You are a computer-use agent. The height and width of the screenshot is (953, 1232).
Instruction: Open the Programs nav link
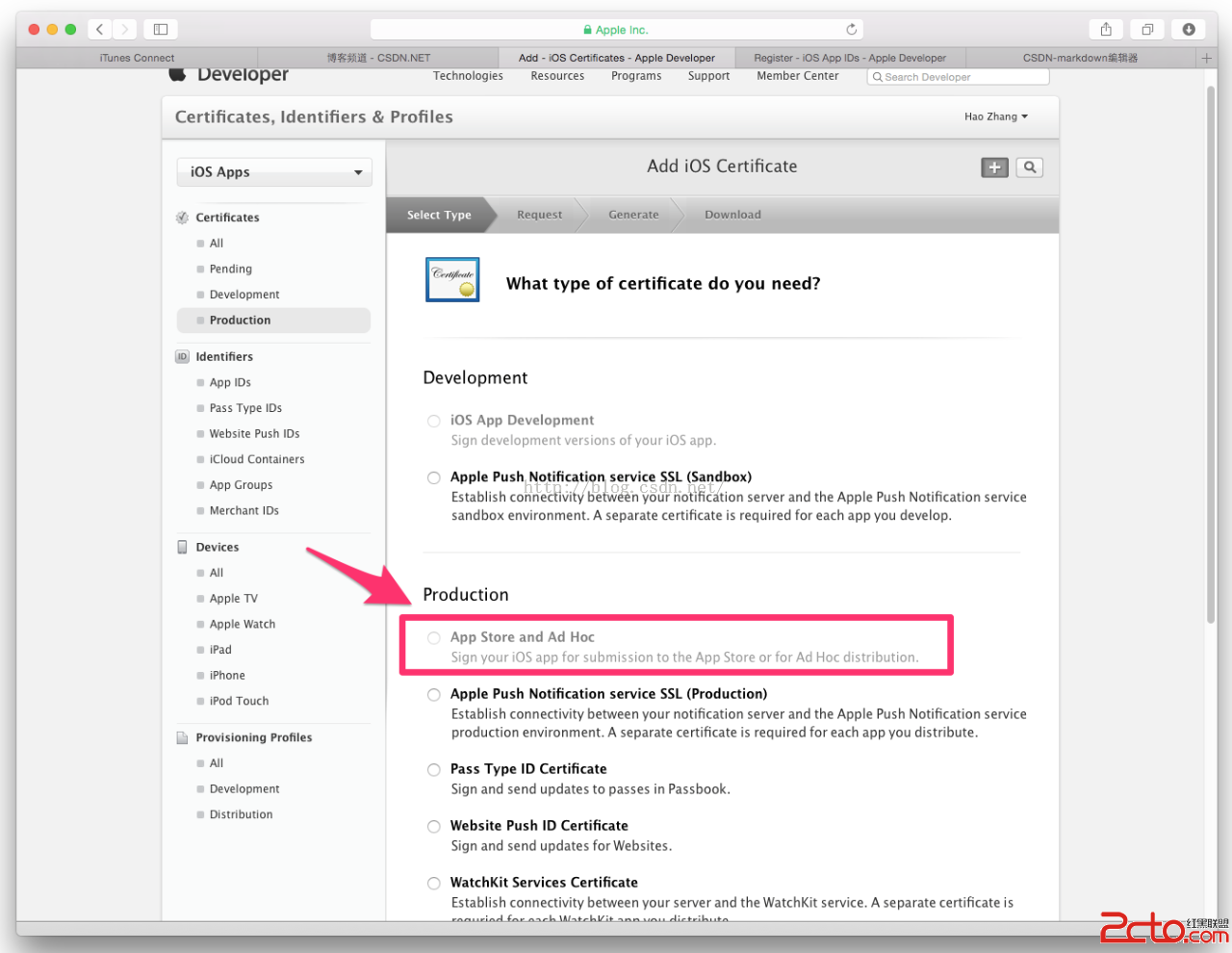click(x=636, y=76)
